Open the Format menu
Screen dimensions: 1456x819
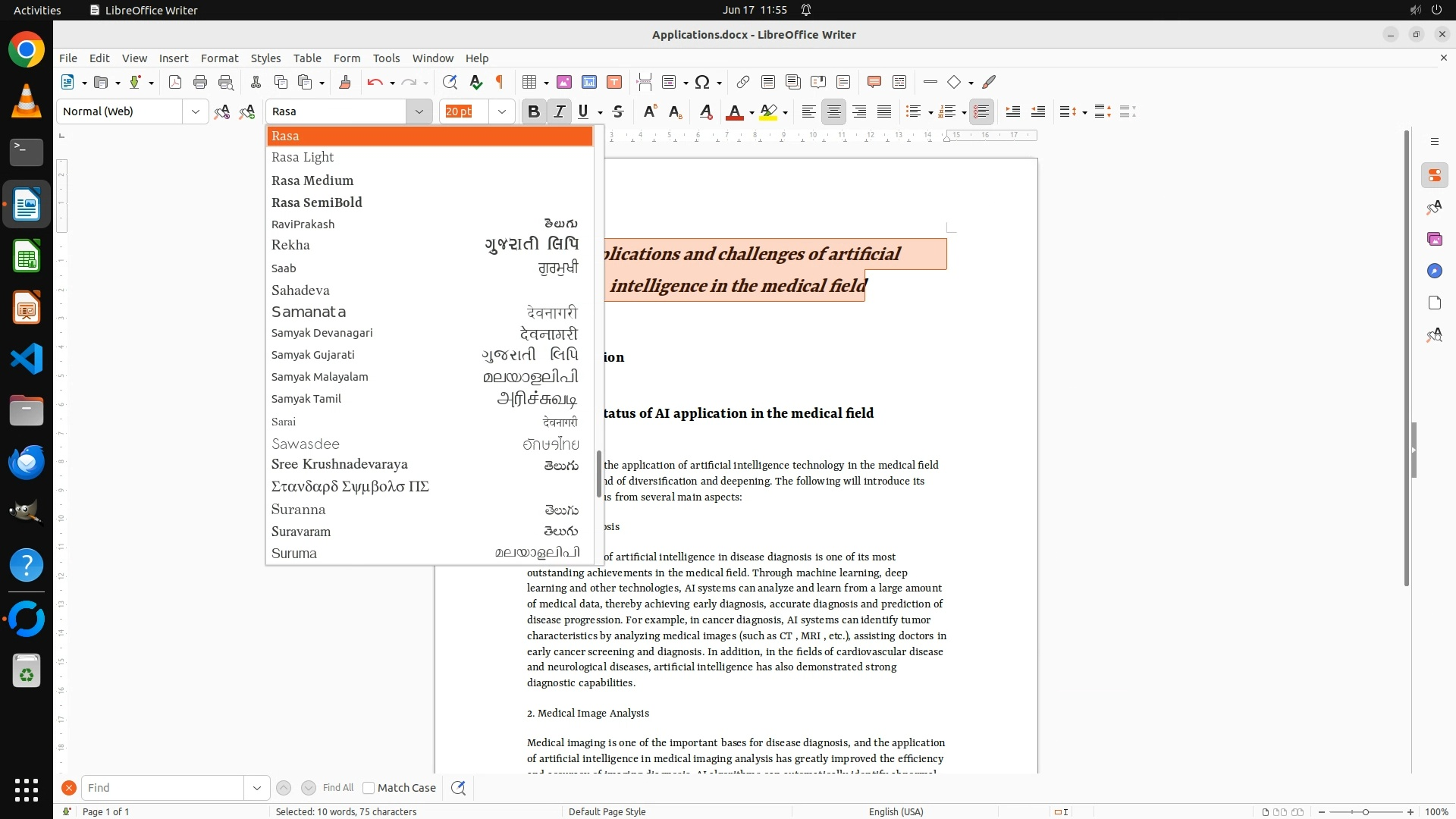coord(219,58)
